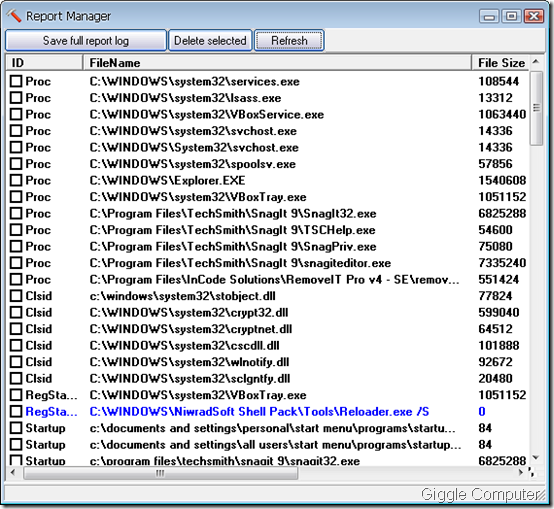This screenshot has height=509, width=554.
Task: Click file size value 1540608
Action: (502, 180)
